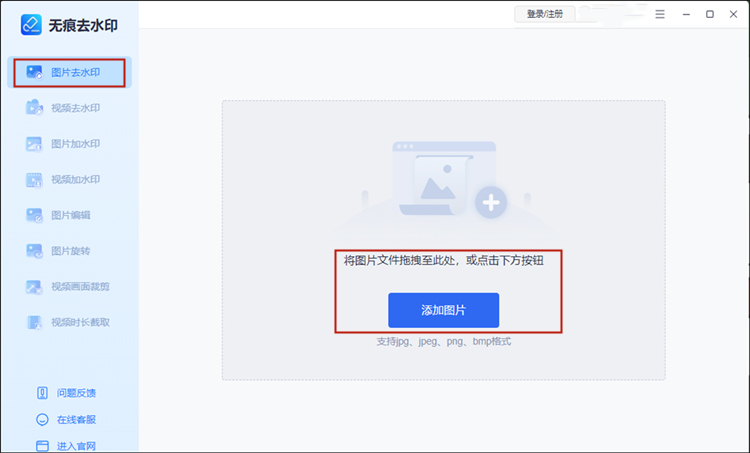Click the text 将图片文件拖拽至此处，或点击下方按钮
Image resolution: width=750 pixels, height=453 pixels.
click(443, 261)
